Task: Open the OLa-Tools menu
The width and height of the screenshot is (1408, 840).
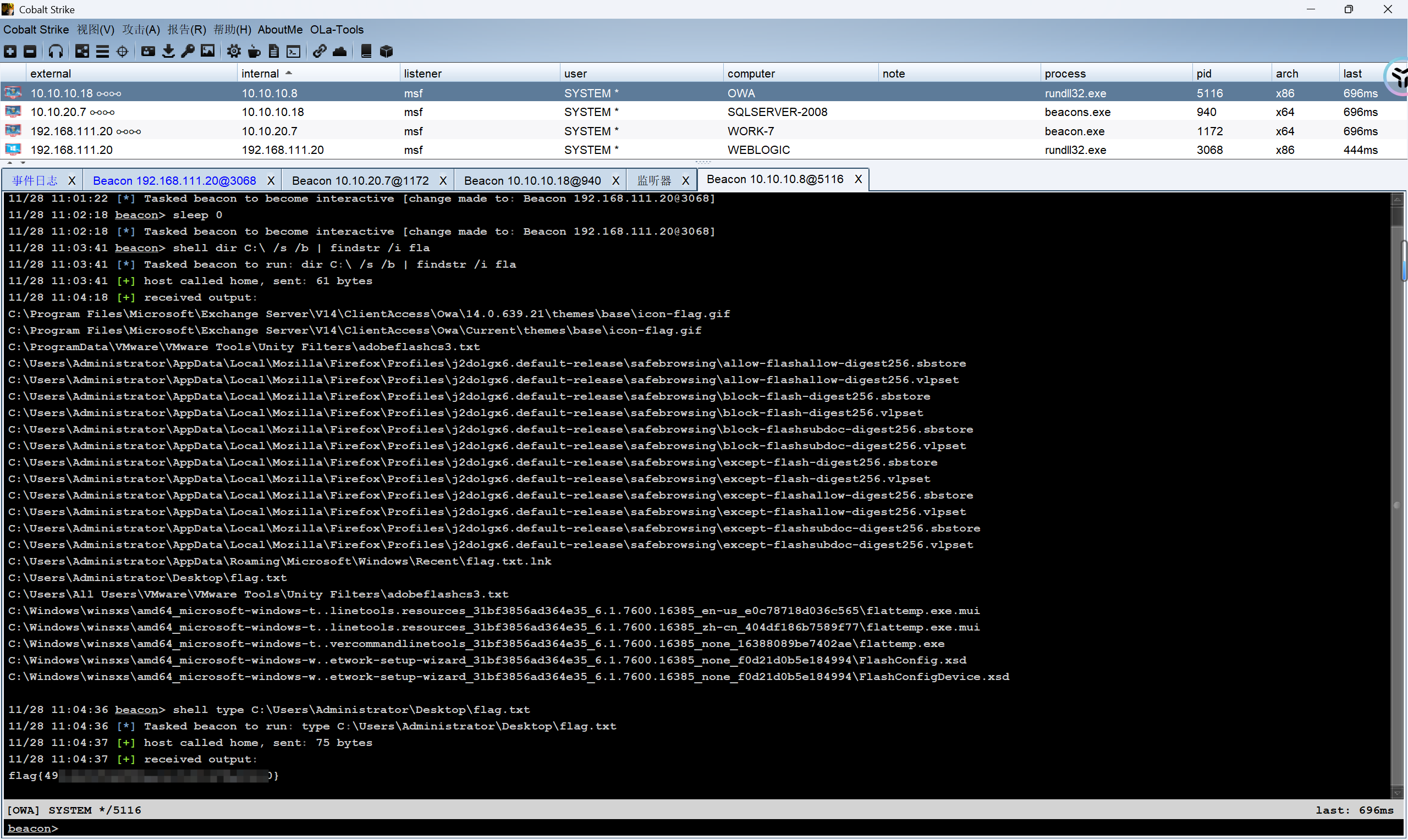Action: click(336, 30)
